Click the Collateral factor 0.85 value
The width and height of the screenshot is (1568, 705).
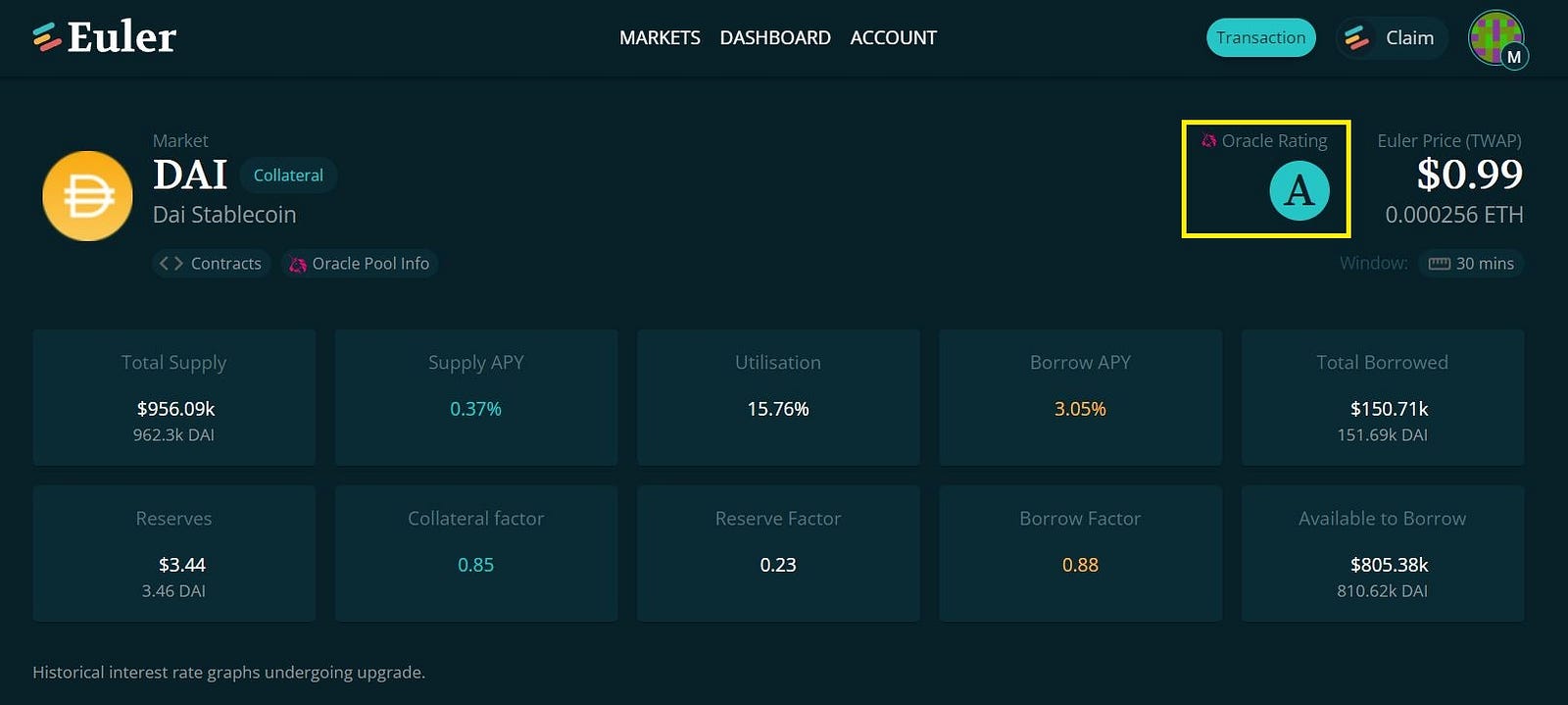click(475, 565)
